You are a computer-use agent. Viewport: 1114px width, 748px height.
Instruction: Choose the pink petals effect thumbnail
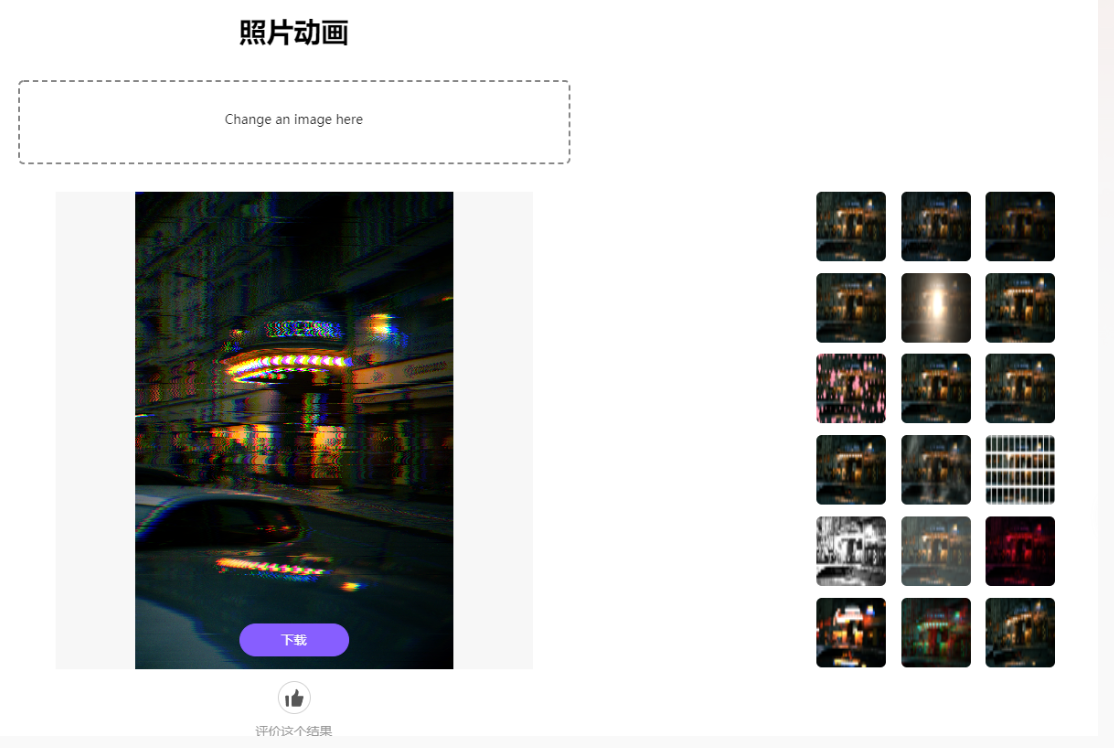pyautogui.click(x=850, y=389)
